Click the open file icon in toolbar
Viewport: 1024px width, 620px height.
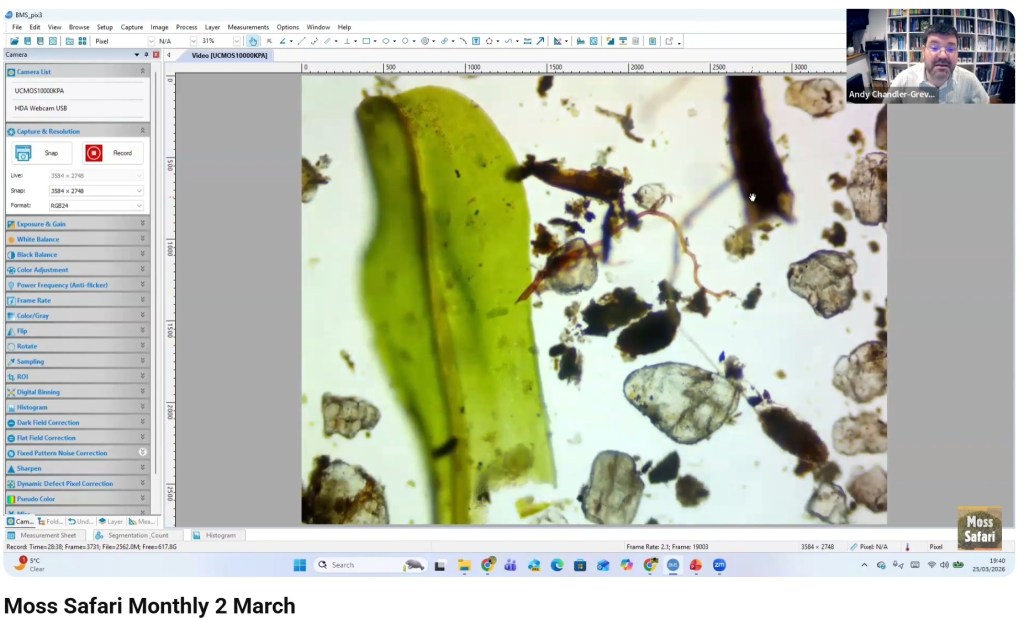16,41
